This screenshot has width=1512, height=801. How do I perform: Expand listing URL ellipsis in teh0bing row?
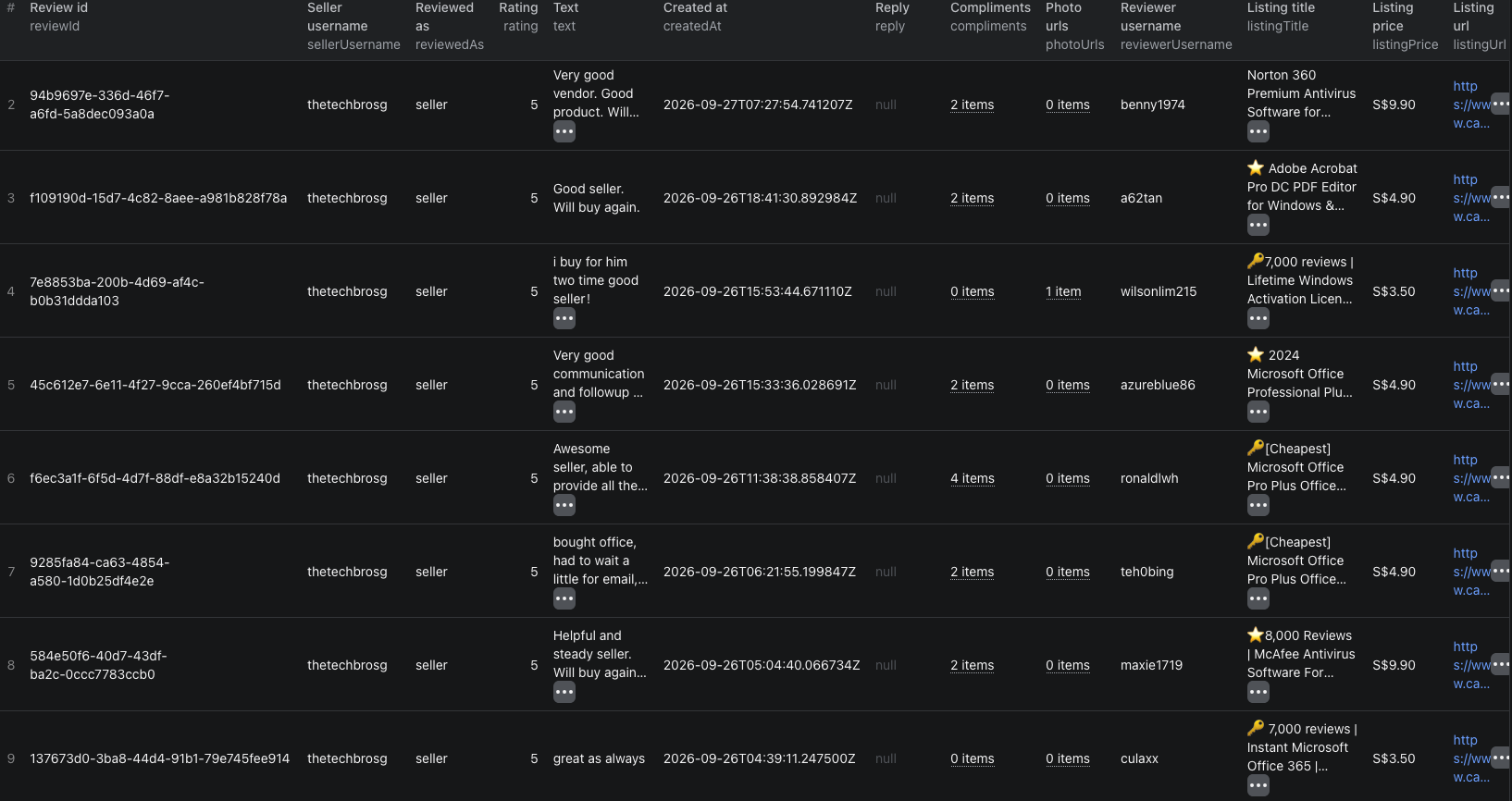click(x=1501, y=572)
